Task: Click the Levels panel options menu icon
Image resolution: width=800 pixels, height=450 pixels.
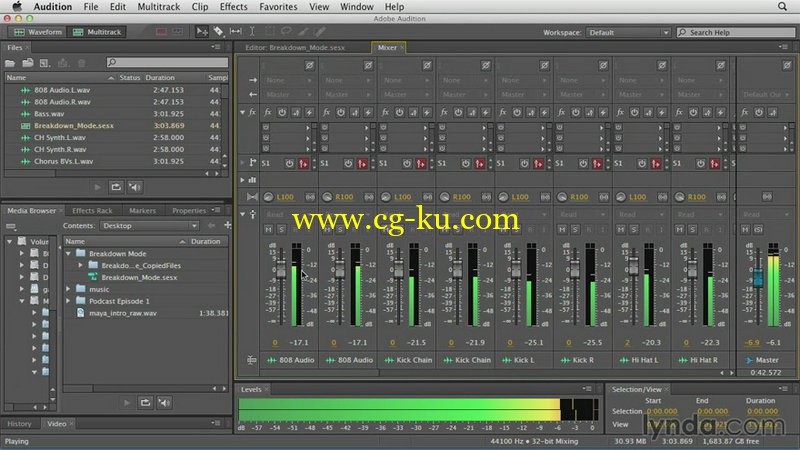Action: tap(587, 389)
